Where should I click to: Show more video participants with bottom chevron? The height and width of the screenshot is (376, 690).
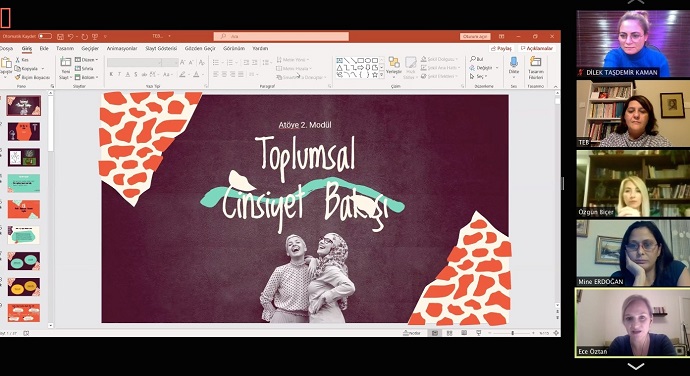(635, 366)
